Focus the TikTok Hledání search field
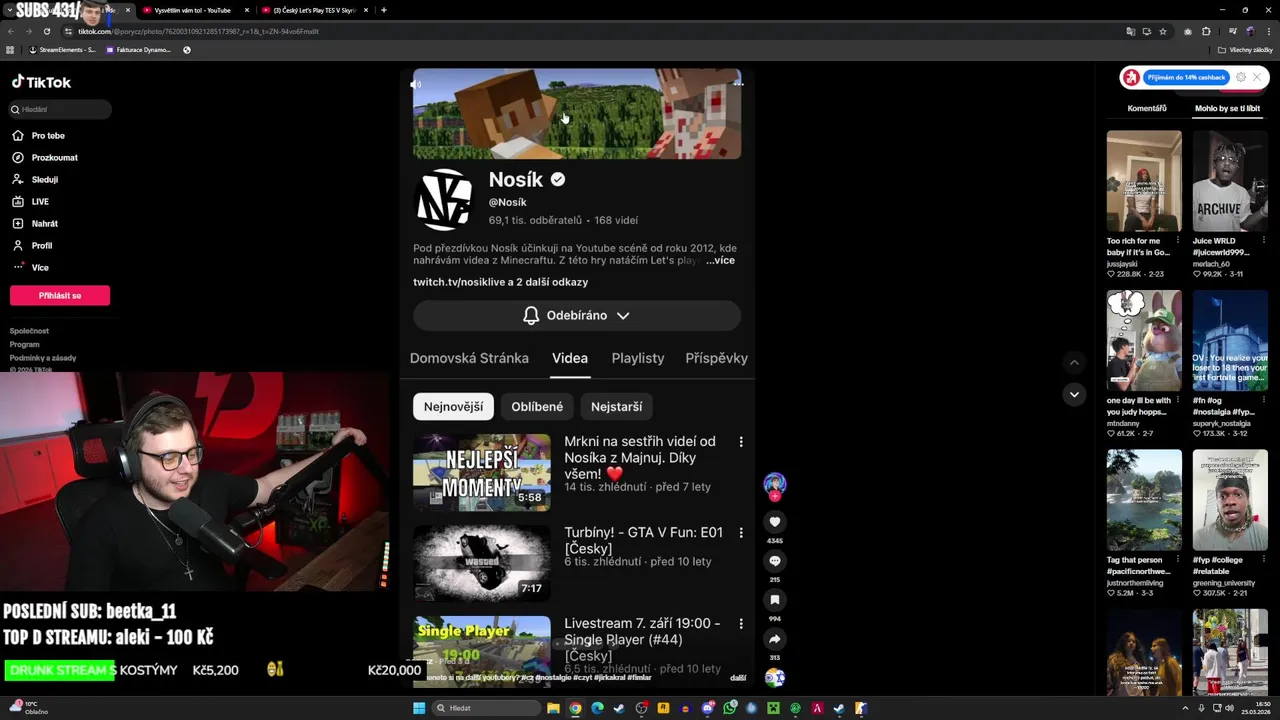1280x720 pixels. coord(60,109)
